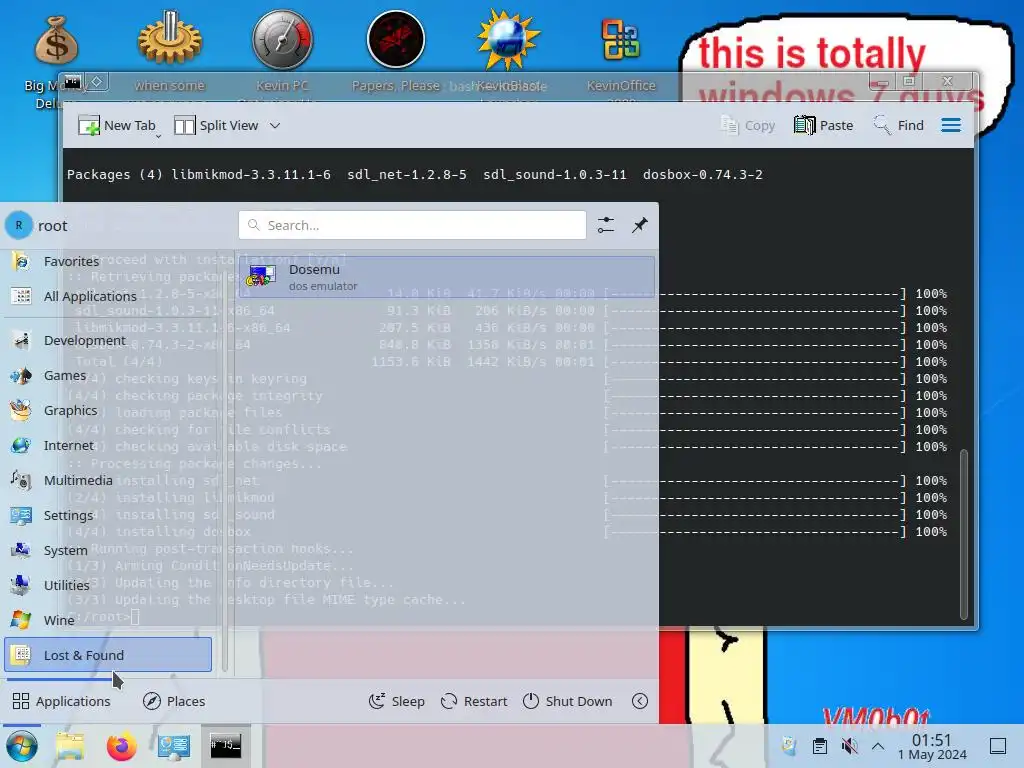
Task: Open the Graphics category
Action: [108, 410]
